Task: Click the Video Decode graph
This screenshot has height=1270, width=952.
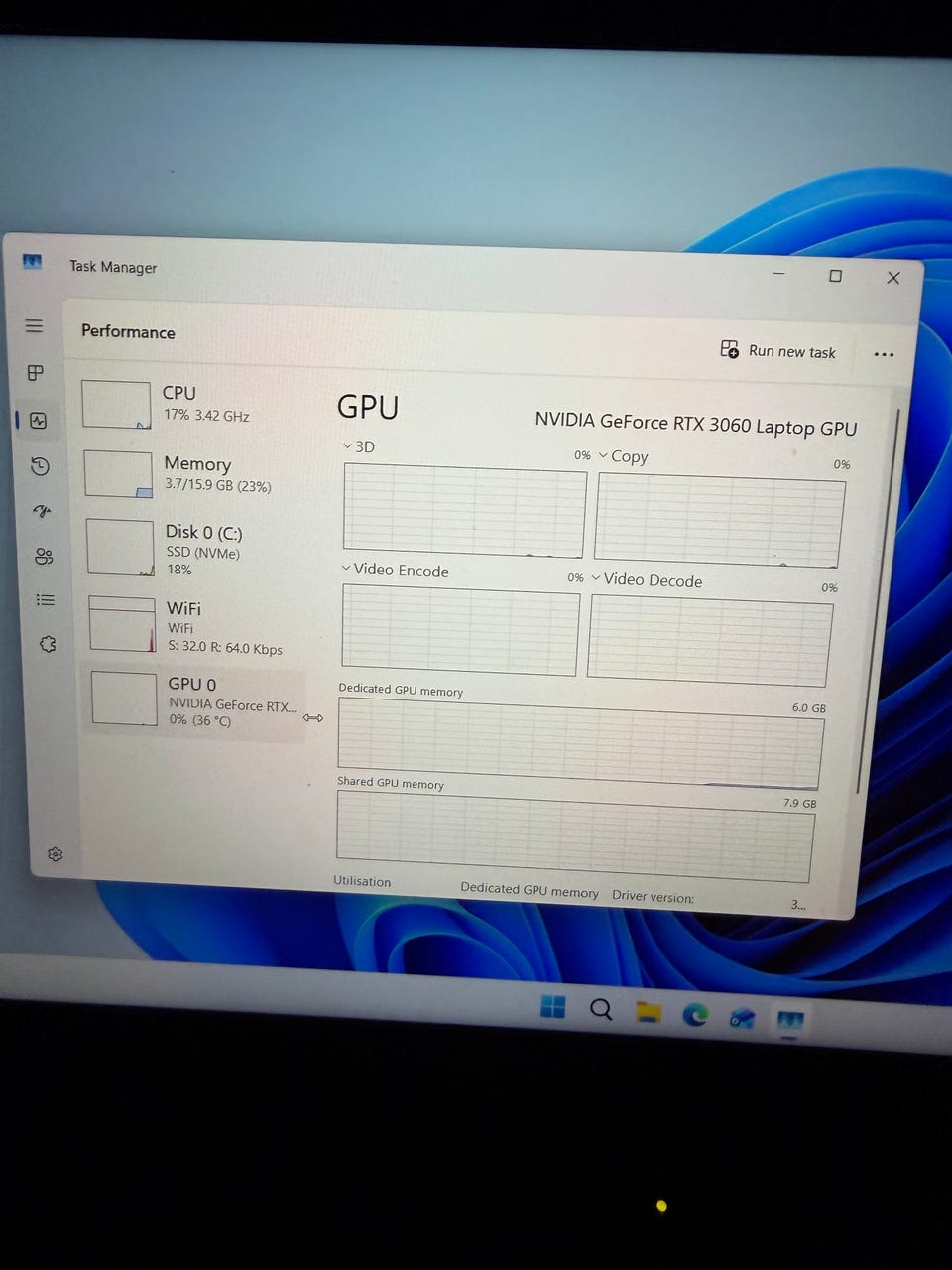Action: (710, 640)
